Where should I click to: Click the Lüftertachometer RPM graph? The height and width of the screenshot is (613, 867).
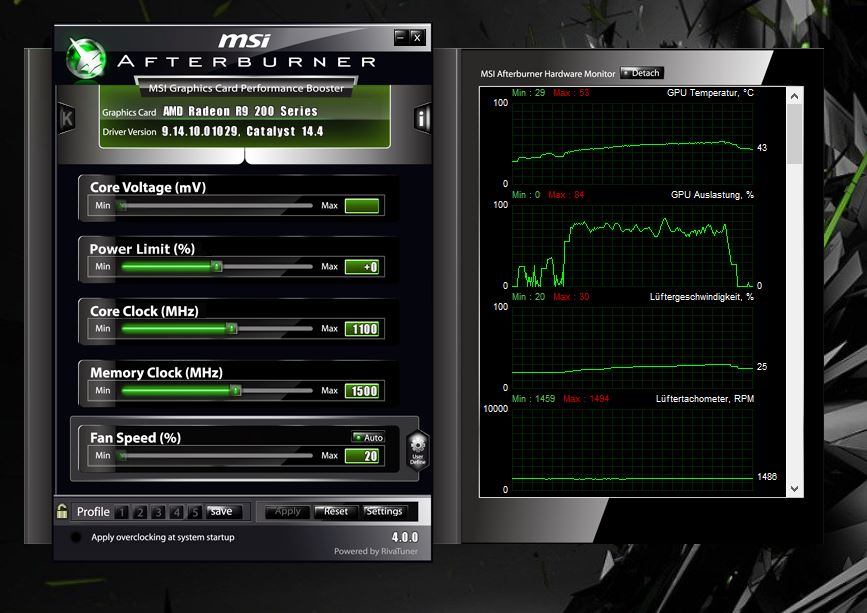[632, 449]
